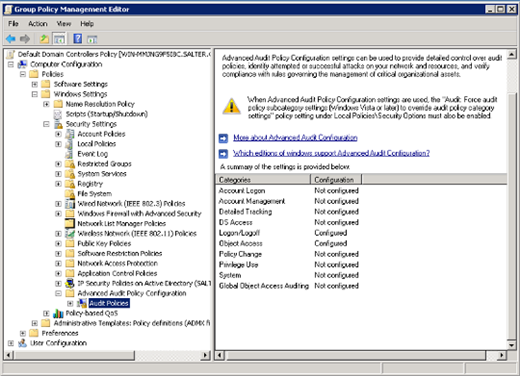Open More about Advanced Audit Configuration link
The image size is (520, 376).
[x=295, y=137]
